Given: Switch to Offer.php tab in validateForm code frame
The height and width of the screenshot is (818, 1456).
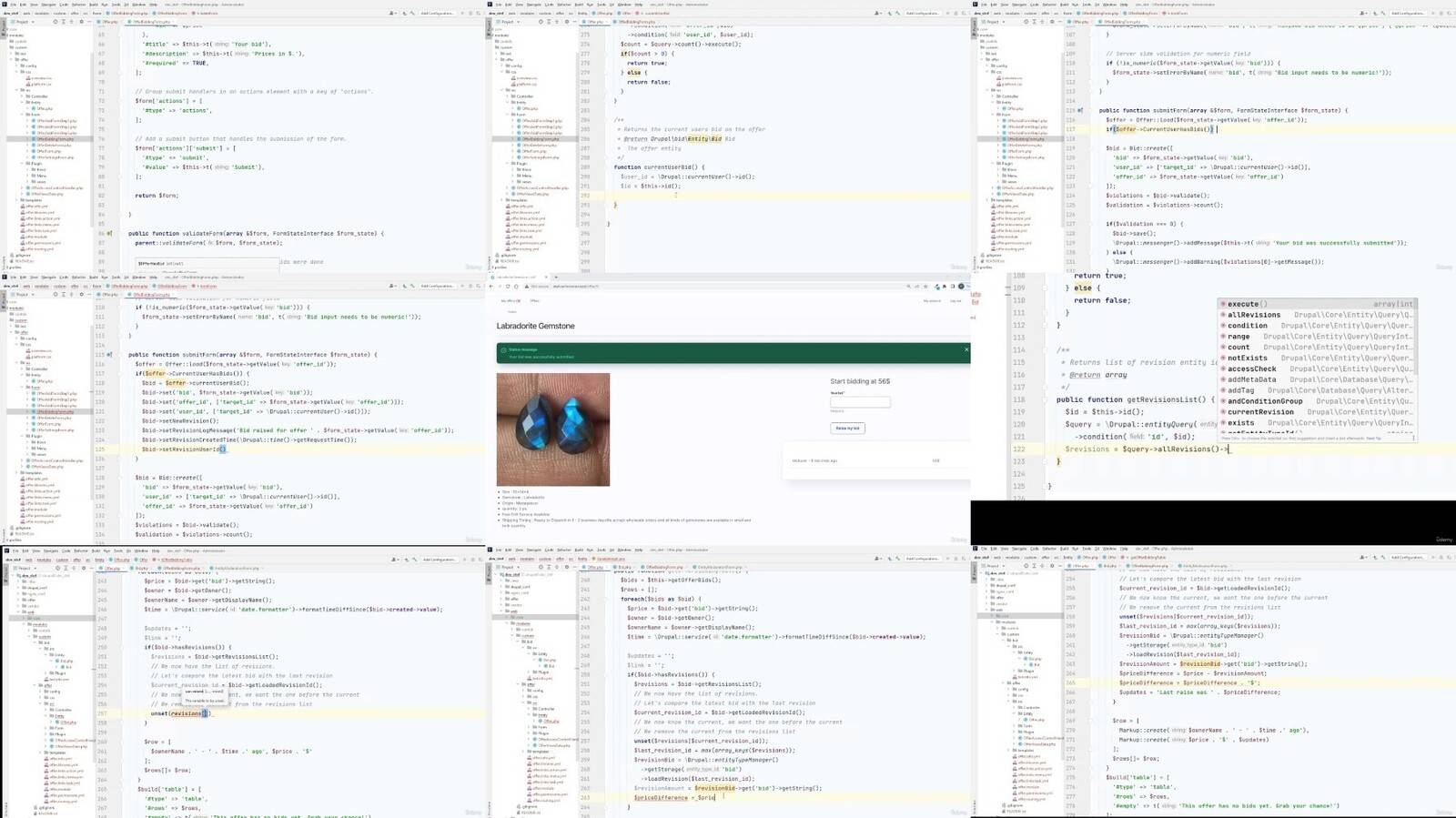Looking at the screenshot, I should (x=108, y=22).
